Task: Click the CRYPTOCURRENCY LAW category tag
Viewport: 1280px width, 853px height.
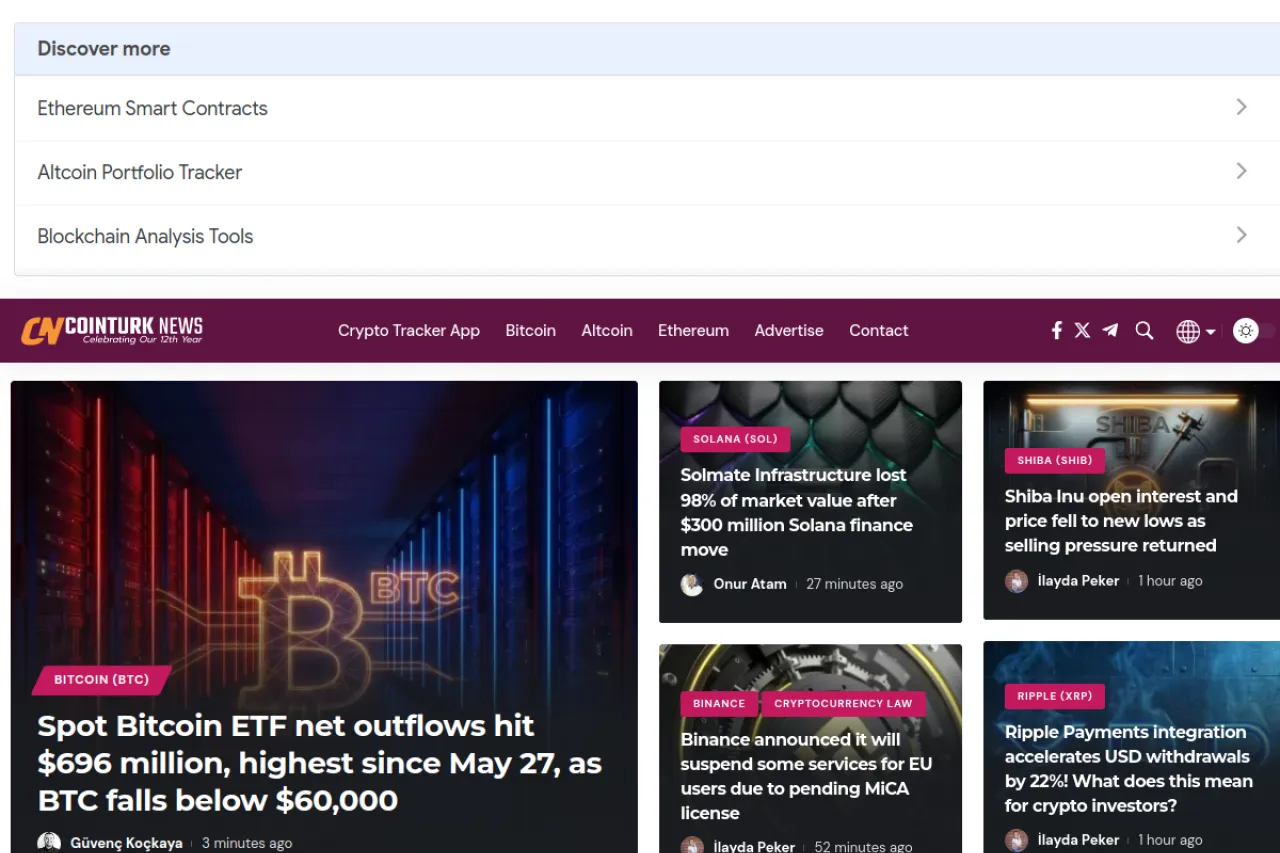Action: point(843,704)
